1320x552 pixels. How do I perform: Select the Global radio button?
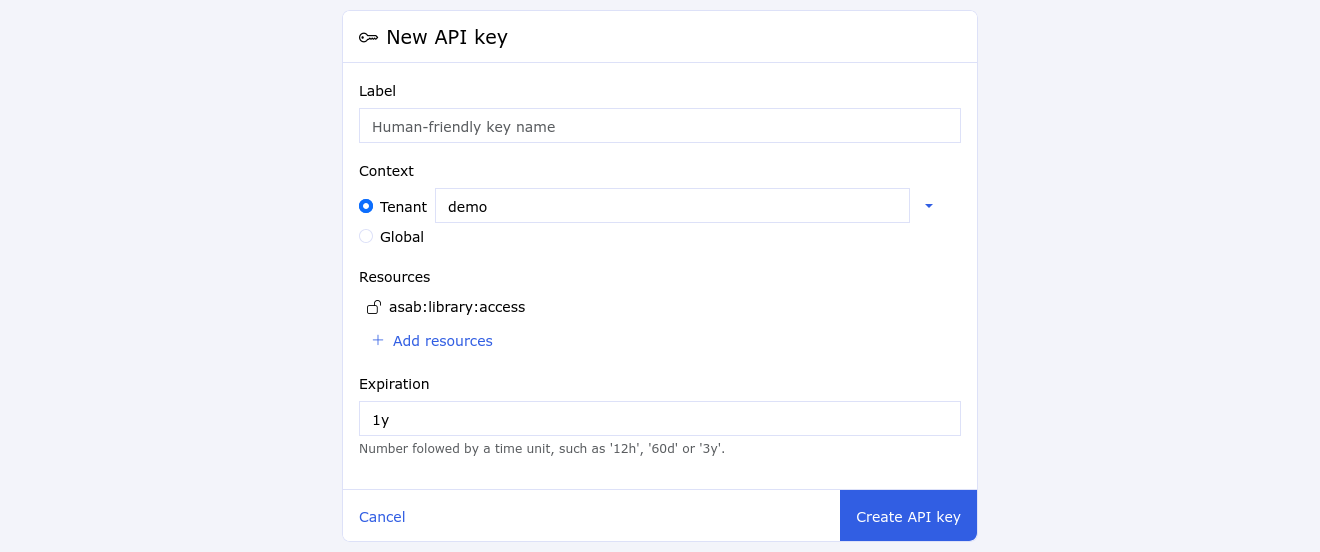click(366, 237)
